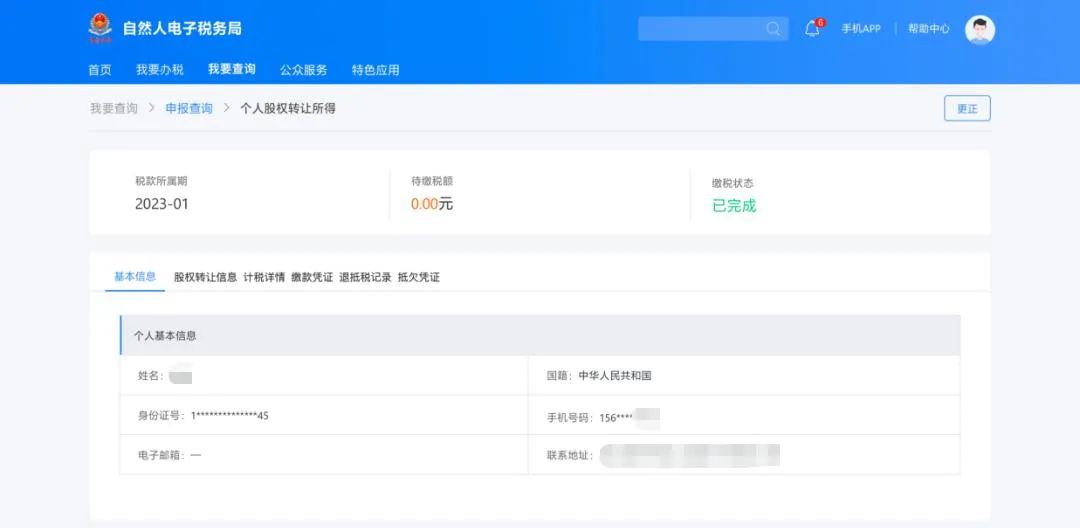Switch to 计税详情 tab
Image resolution: width=1080 pixels, height=528 pixels.
click(x=264, y=277)
